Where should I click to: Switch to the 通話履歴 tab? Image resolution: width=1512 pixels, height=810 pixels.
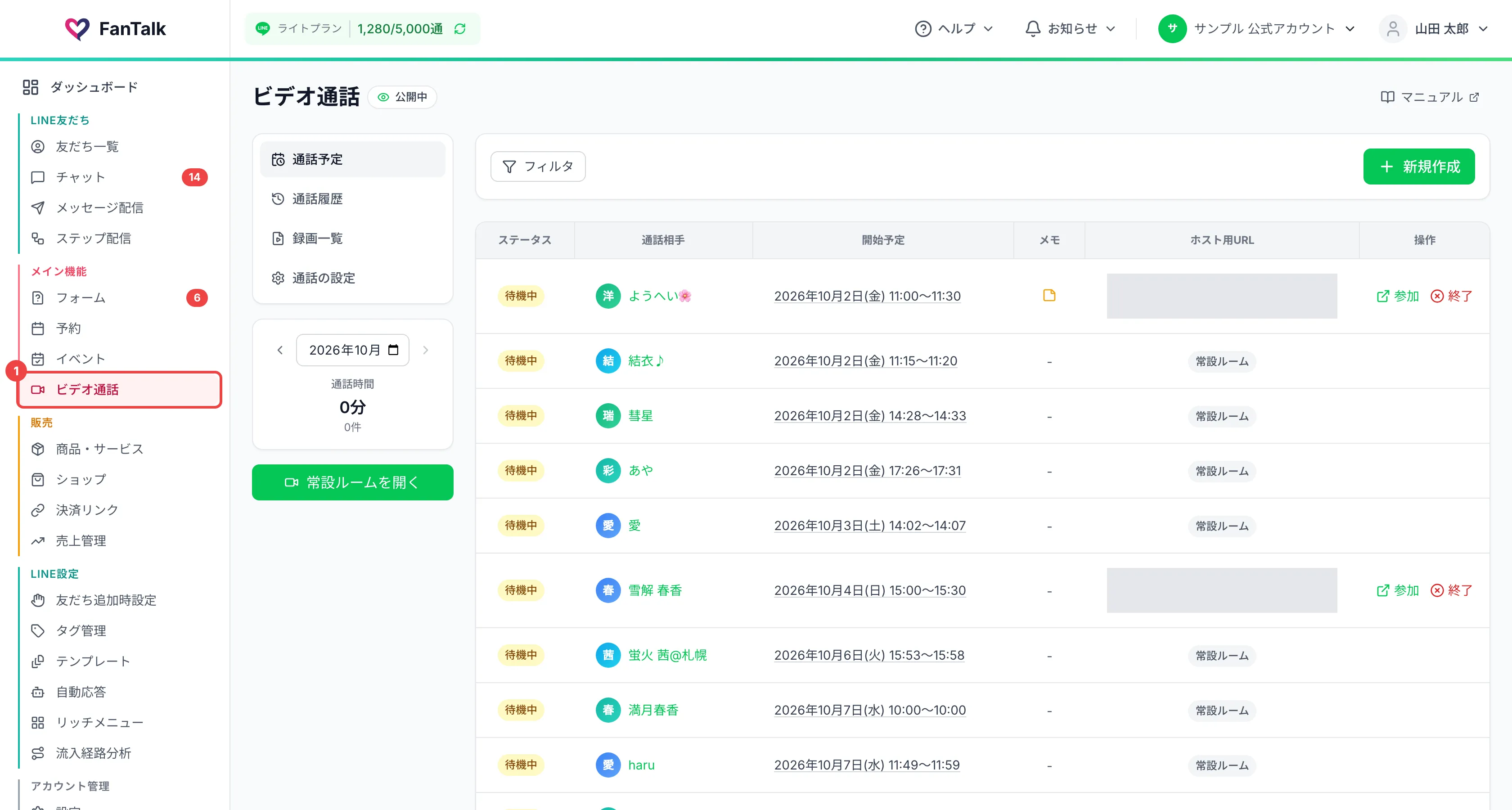pyautogui.click(x=352, y=199)
